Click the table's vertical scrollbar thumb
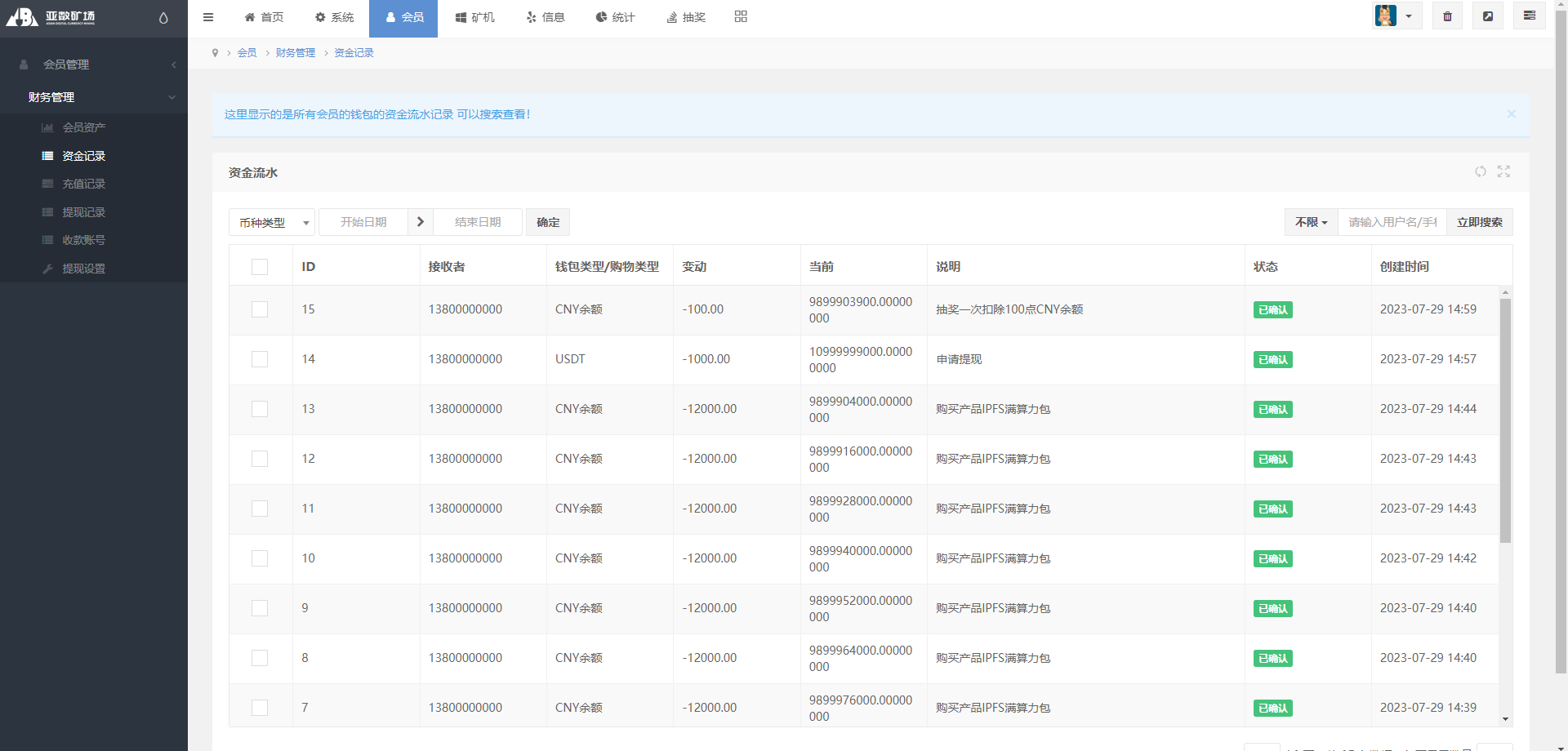Image resolution: width=1568 pixels, height=751 pixels. click(x=1505, y=420)
